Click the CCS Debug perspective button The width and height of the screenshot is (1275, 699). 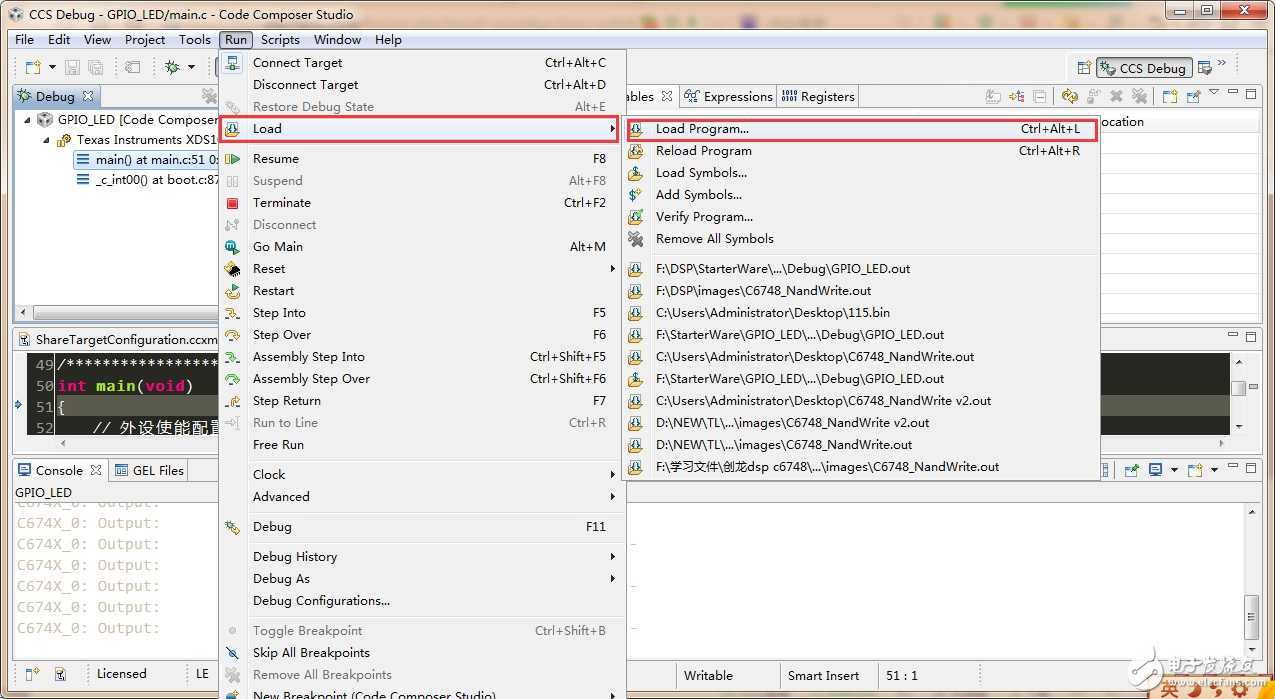pyautogui.click(x=1143, y=68)
